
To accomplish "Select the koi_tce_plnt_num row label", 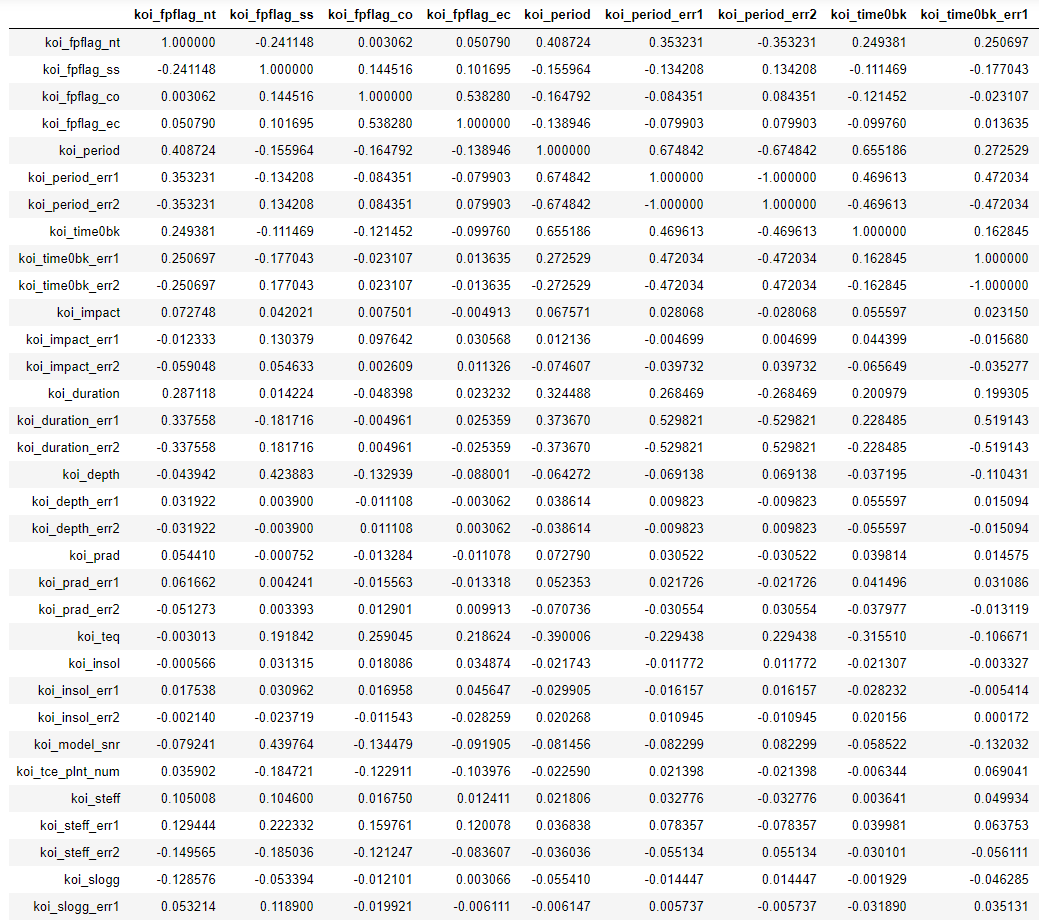I will [68, 772].
